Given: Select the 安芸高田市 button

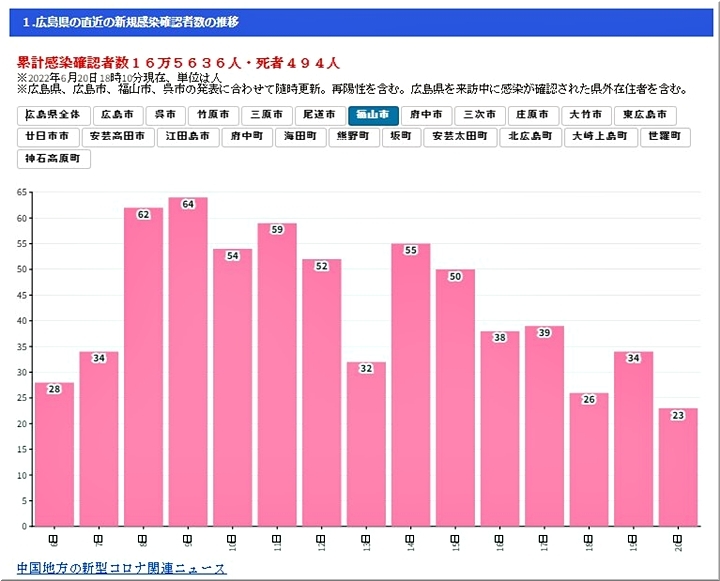Looking at the screenshot, I should click(x=120, y=137).
